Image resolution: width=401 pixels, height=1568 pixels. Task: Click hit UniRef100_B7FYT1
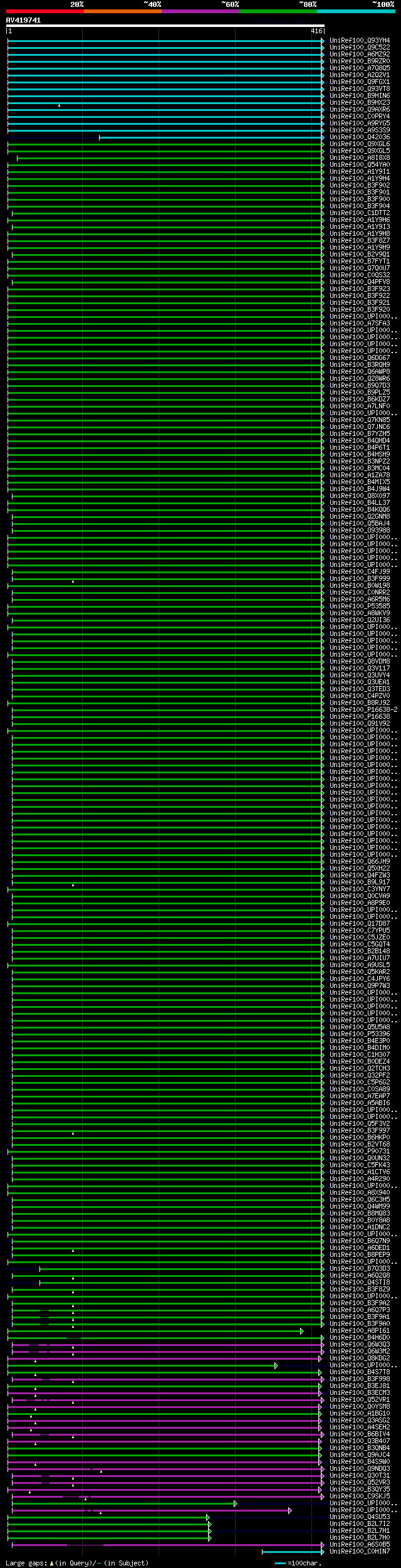360,262
